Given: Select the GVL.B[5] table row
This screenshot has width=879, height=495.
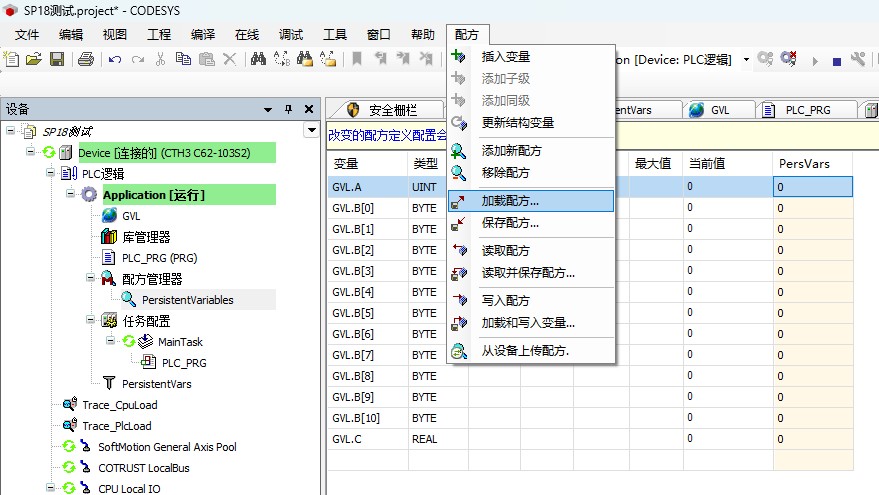Looking at the screenshot, I should (590, 313).
